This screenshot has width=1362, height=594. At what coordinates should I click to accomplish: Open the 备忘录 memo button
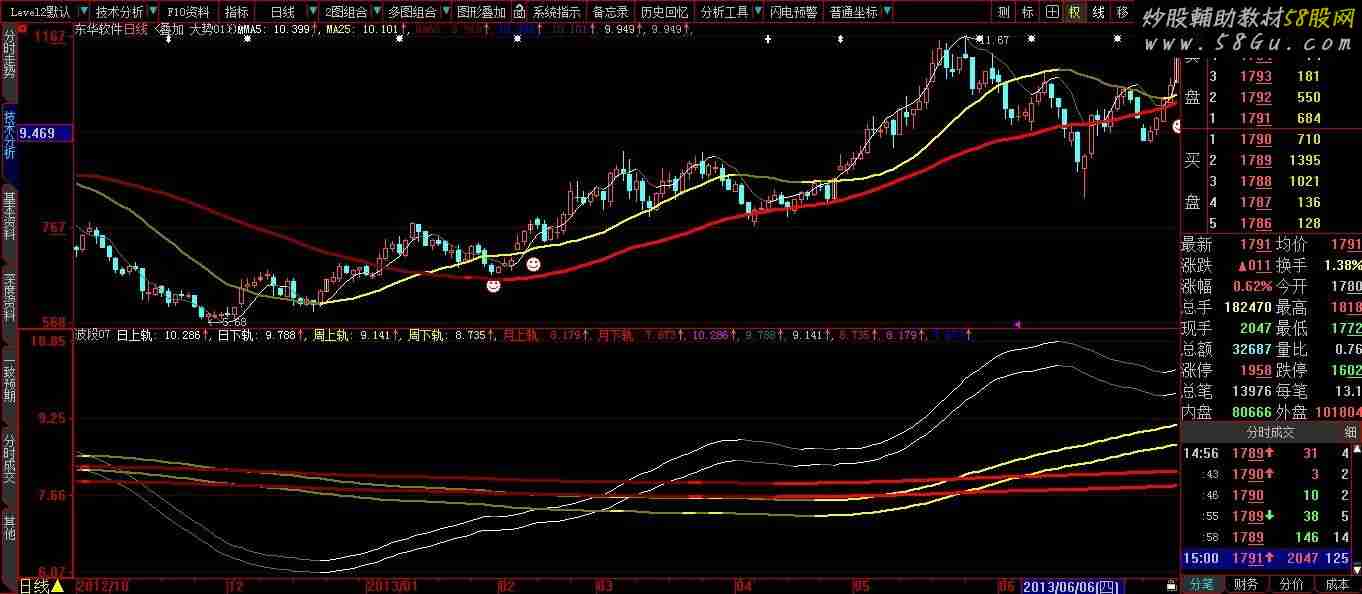click(611, 12)
